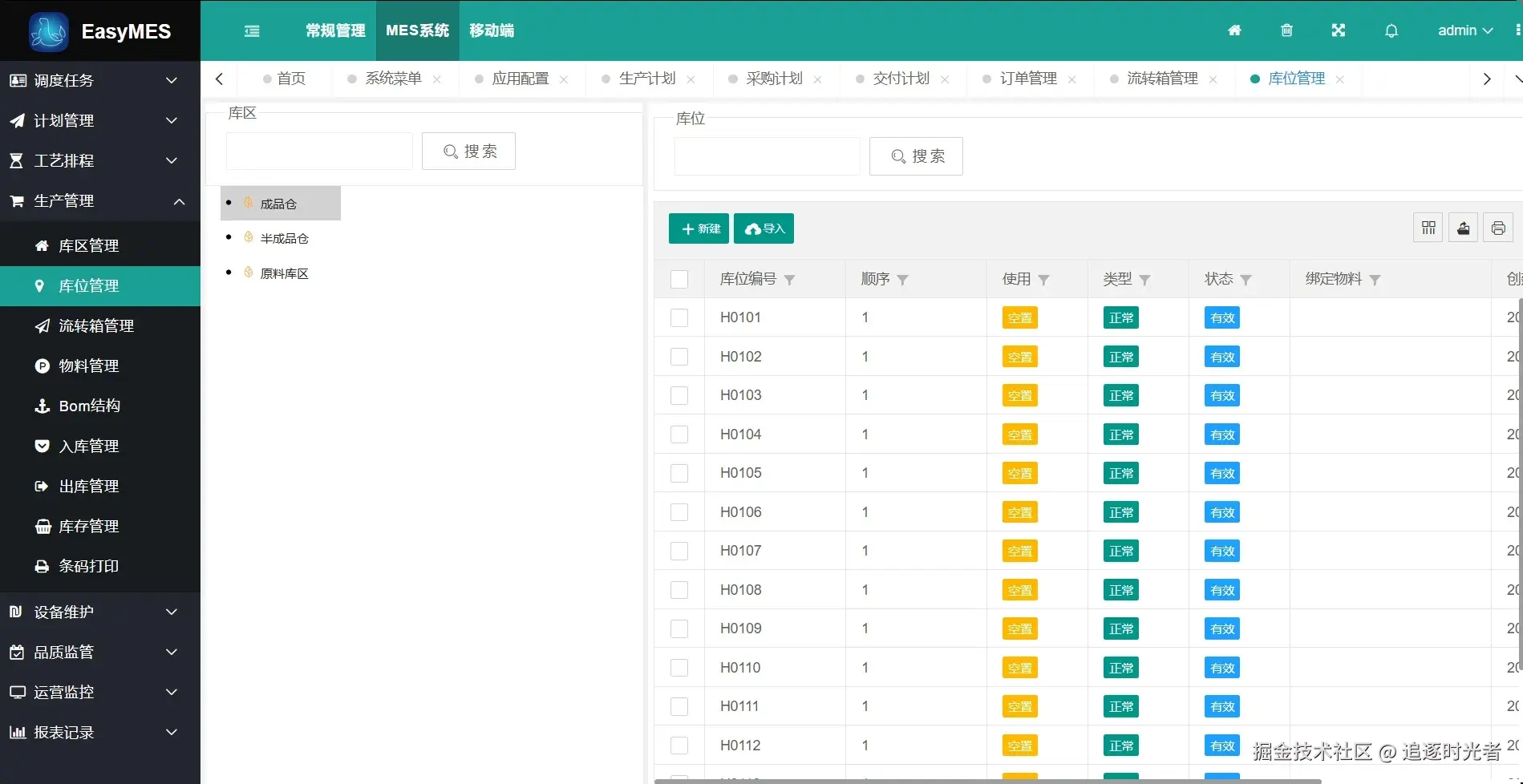Check the row H0112 checkbox
1523x784 pixels.
point(679,746)
